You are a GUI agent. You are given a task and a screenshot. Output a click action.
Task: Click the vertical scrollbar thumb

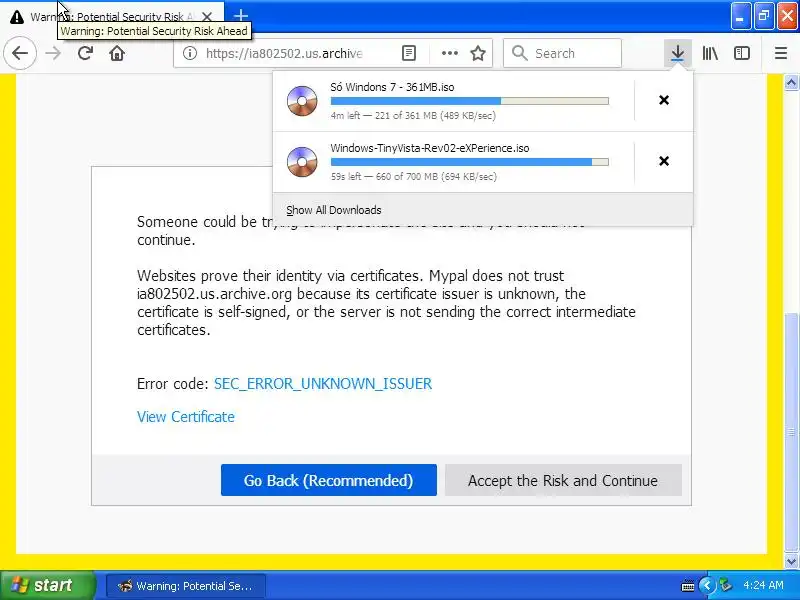pyautogui.click(x=791, y=432)
